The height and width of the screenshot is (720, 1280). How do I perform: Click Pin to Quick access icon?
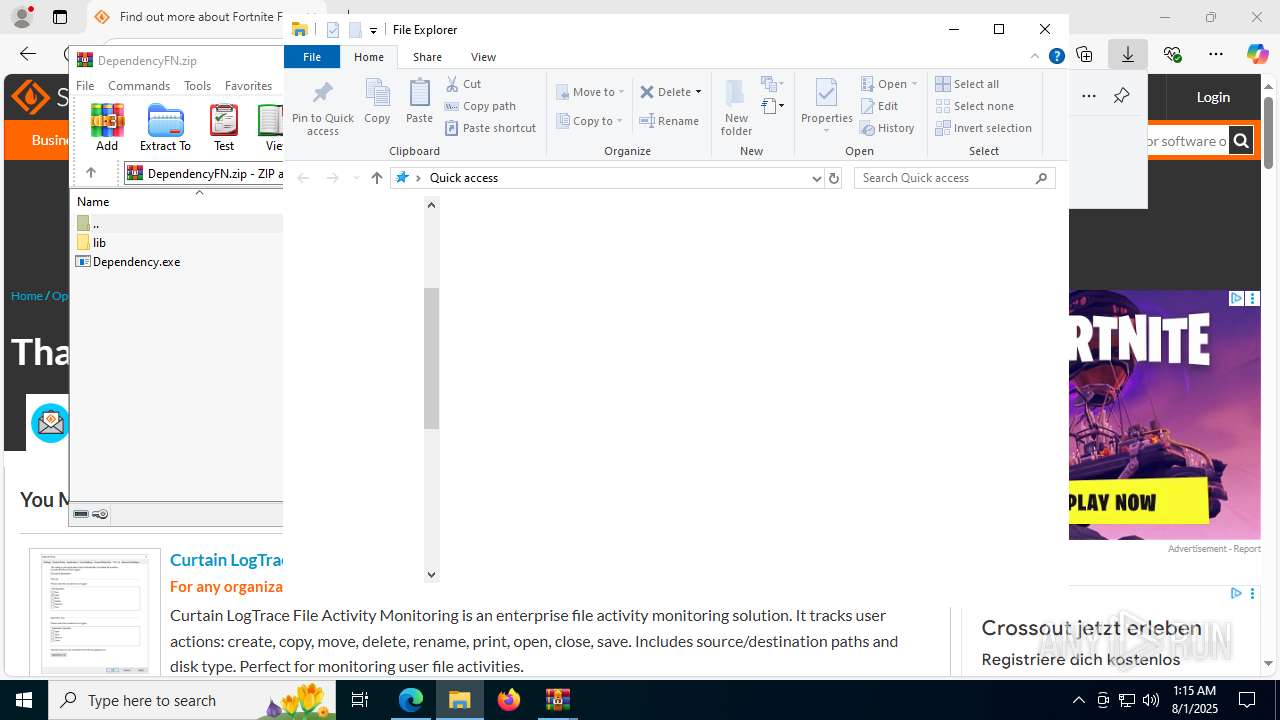pos(322,108)
